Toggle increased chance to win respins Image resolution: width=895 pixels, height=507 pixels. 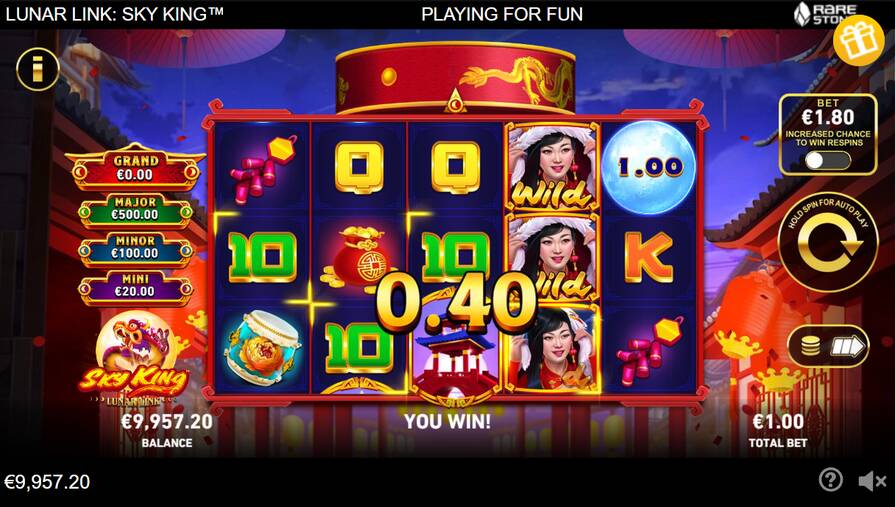tap(828, 160)
